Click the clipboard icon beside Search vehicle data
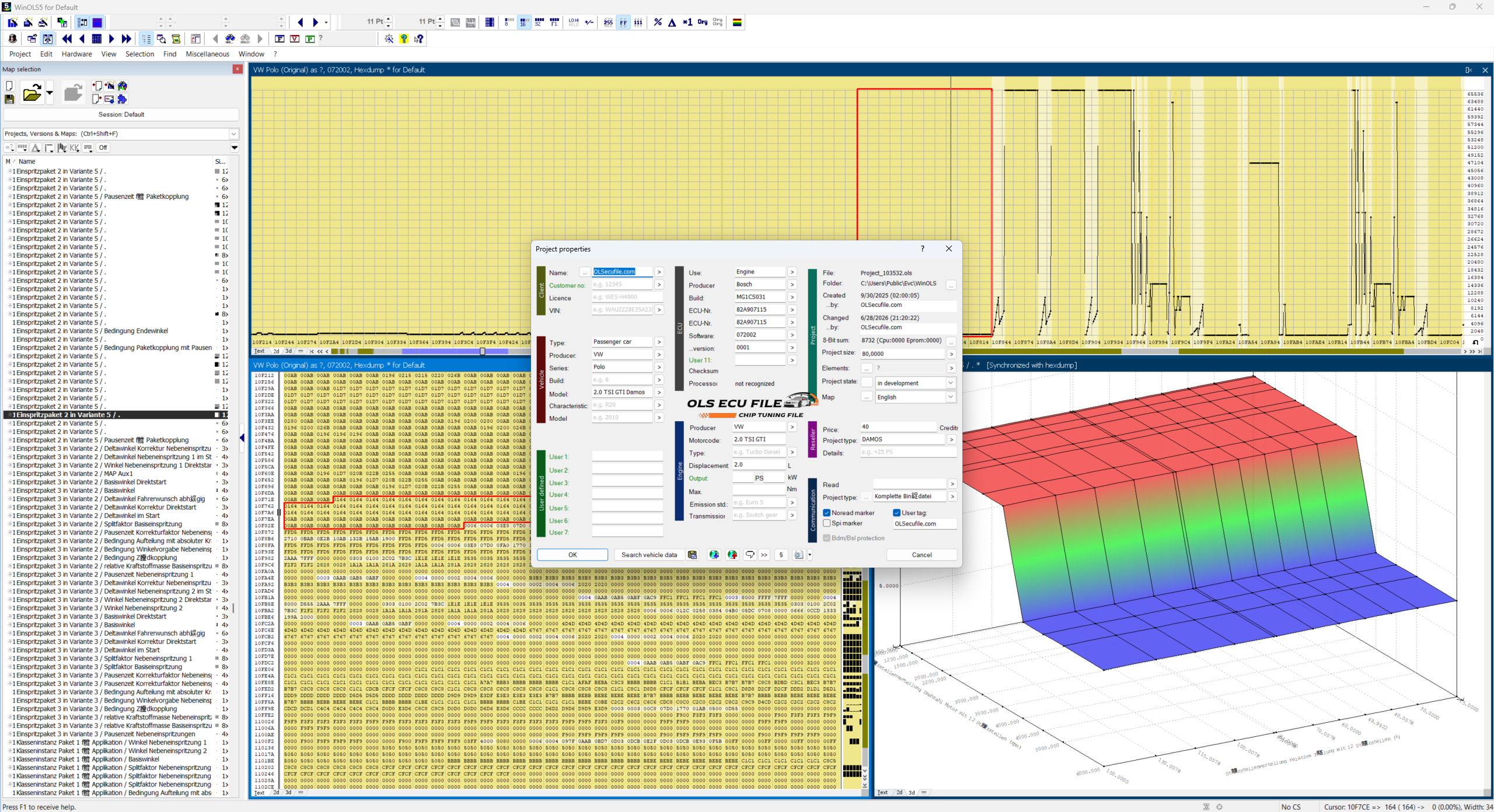 point(692,555)
